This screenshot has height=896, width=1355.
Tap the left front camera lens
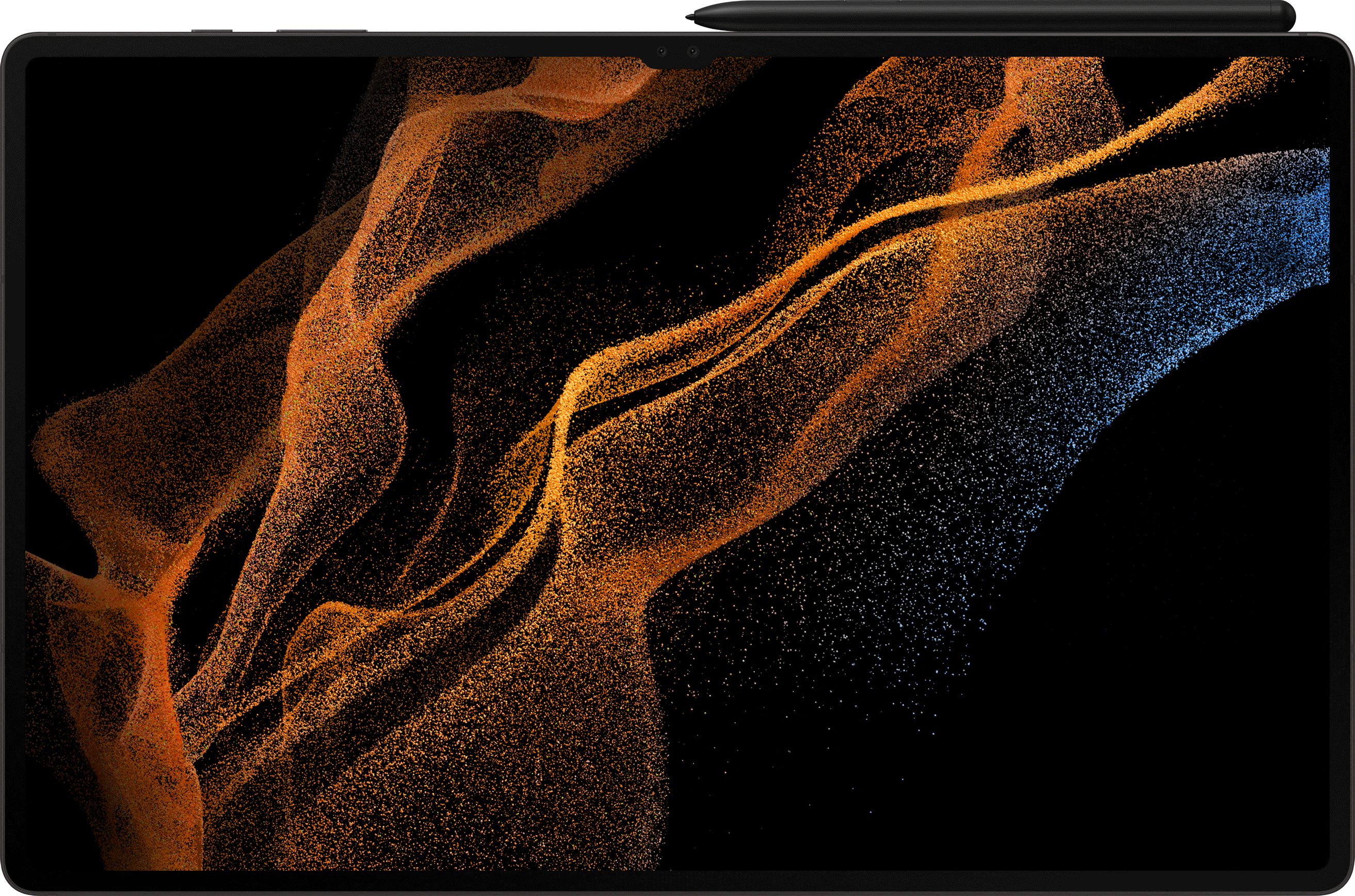[662, 52]
